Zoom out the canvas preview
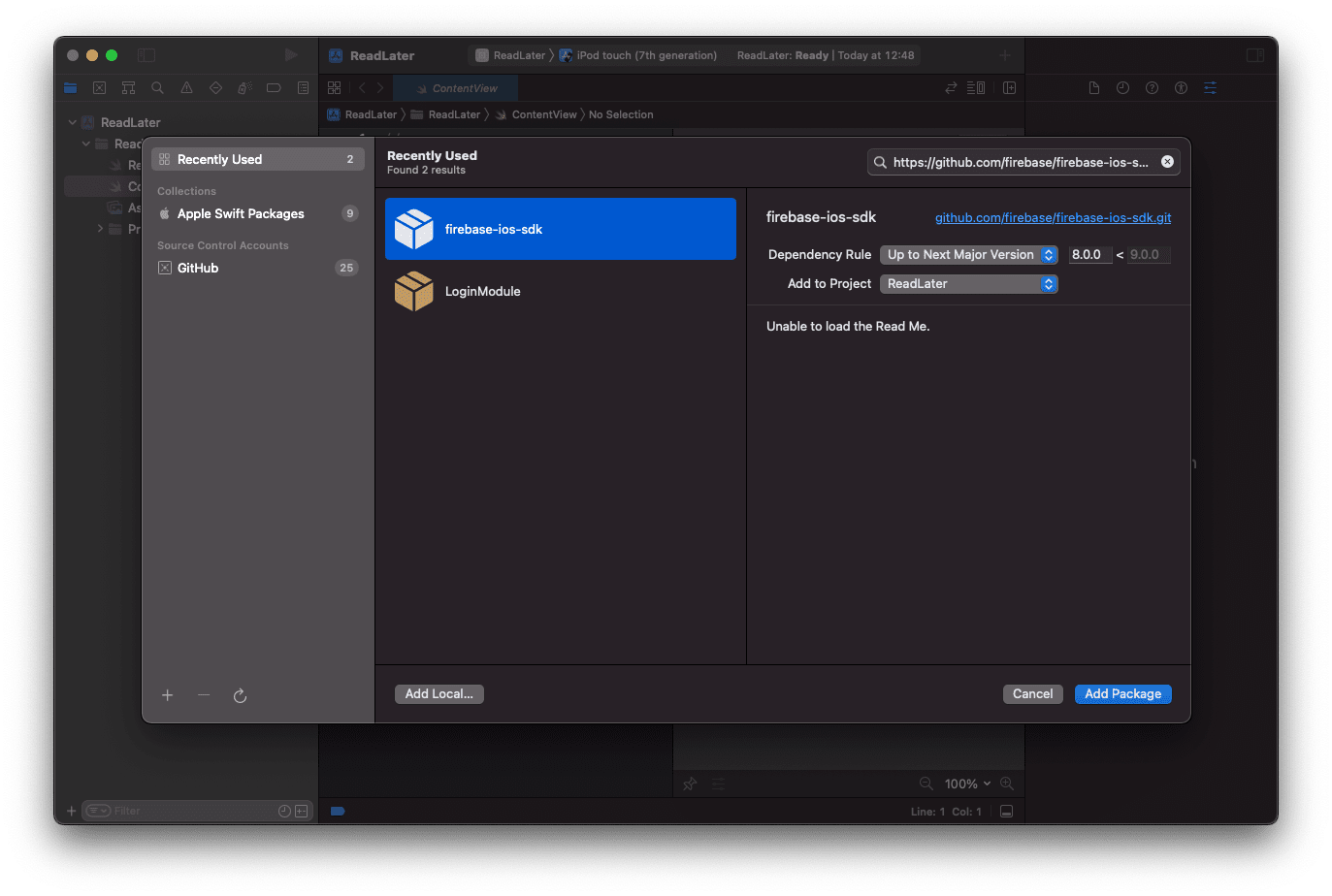This screenshot has height=896, width=1332. pos(926,784)
